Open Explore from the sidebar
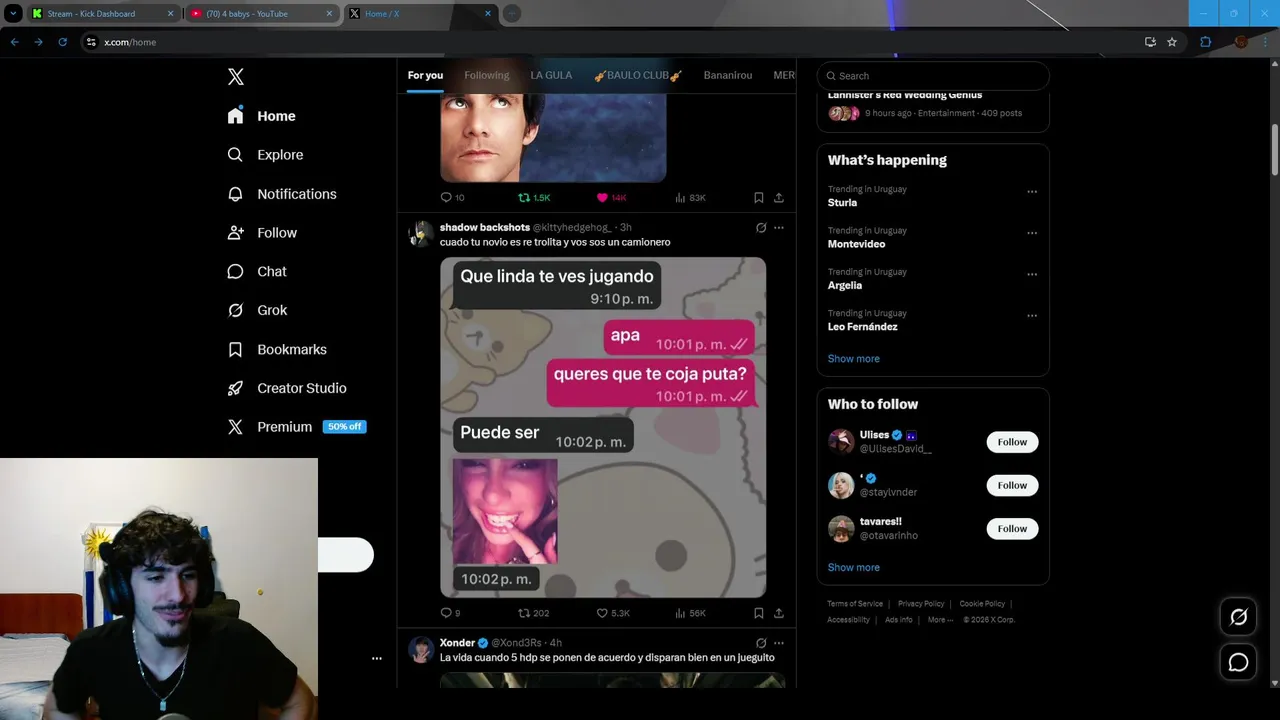 pos(265,155)
